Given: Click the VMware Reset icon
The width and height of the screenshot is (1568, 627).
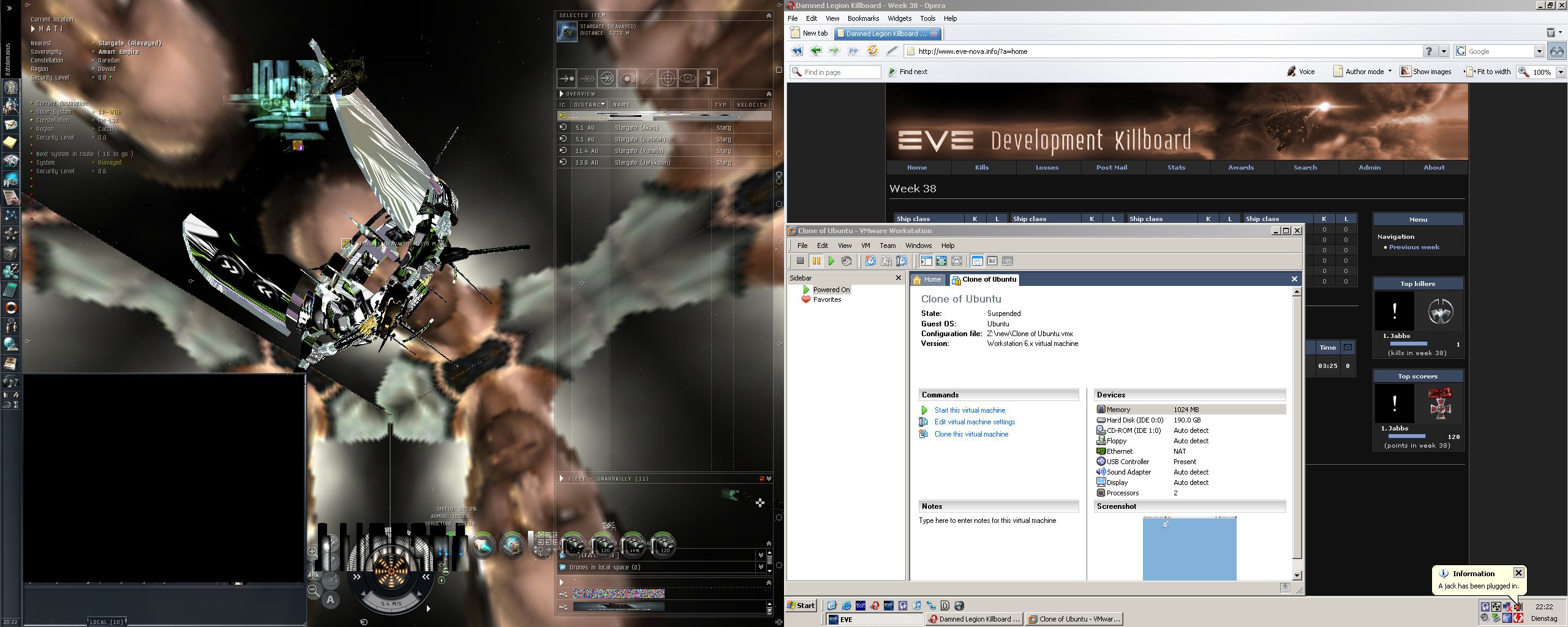Looking at the screenshot, I should pos(846,261).
